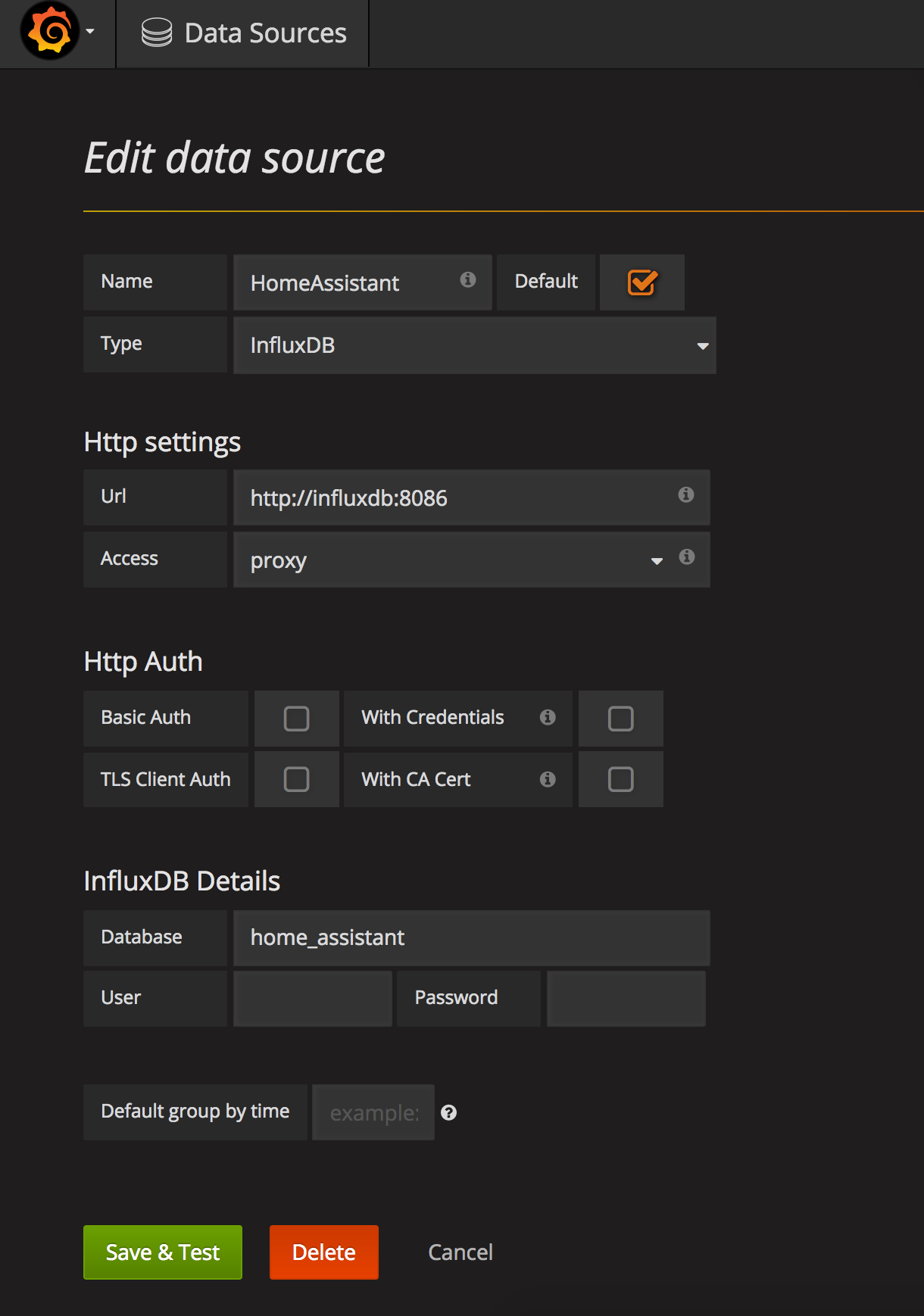Focus the Default group by time input

coord(373,1112)
